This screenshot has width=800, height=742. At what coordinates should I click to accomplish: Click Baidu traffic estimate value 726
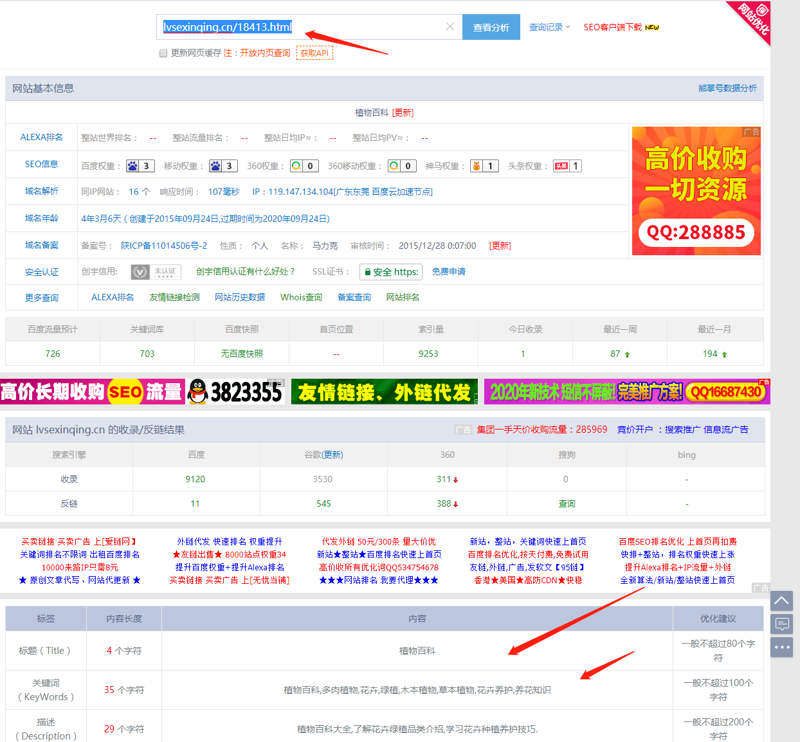(x=53, y=354)
